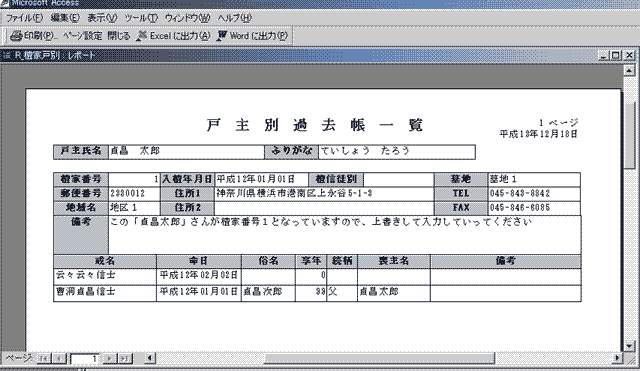
Task: Go to next page navigation button
Action: pyautogui.click(x=109, y=359)
